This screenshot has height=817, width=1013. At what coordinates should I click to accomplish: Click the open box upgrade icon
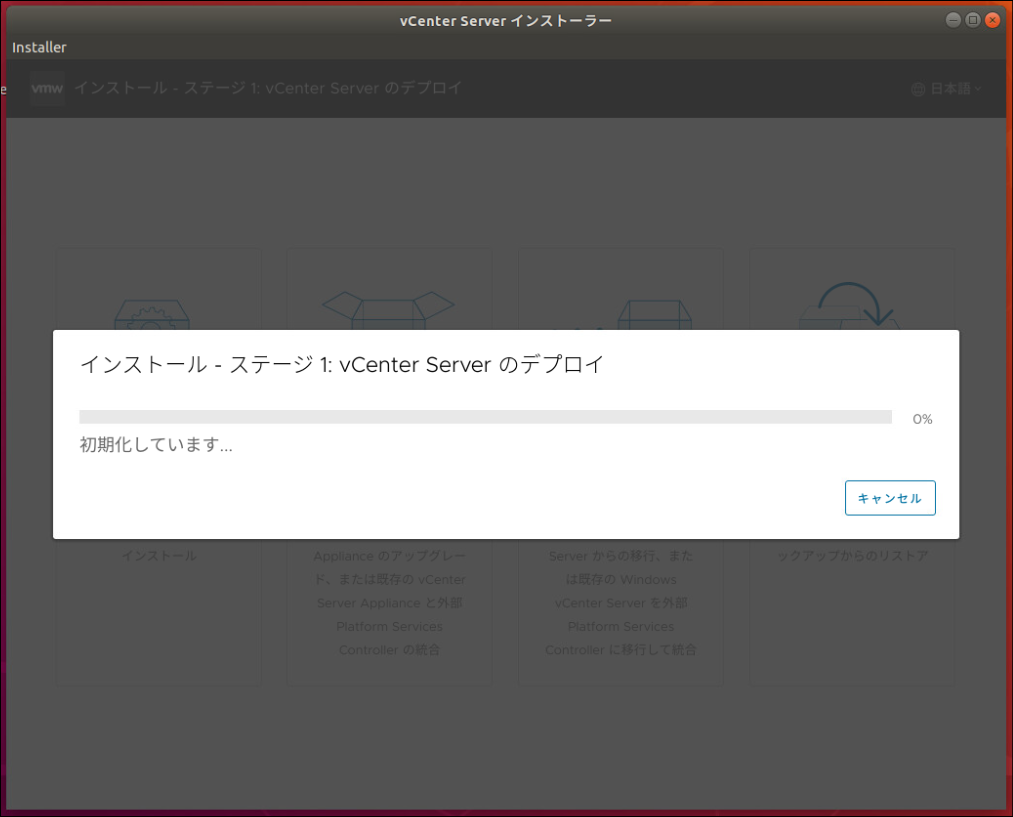388,310
